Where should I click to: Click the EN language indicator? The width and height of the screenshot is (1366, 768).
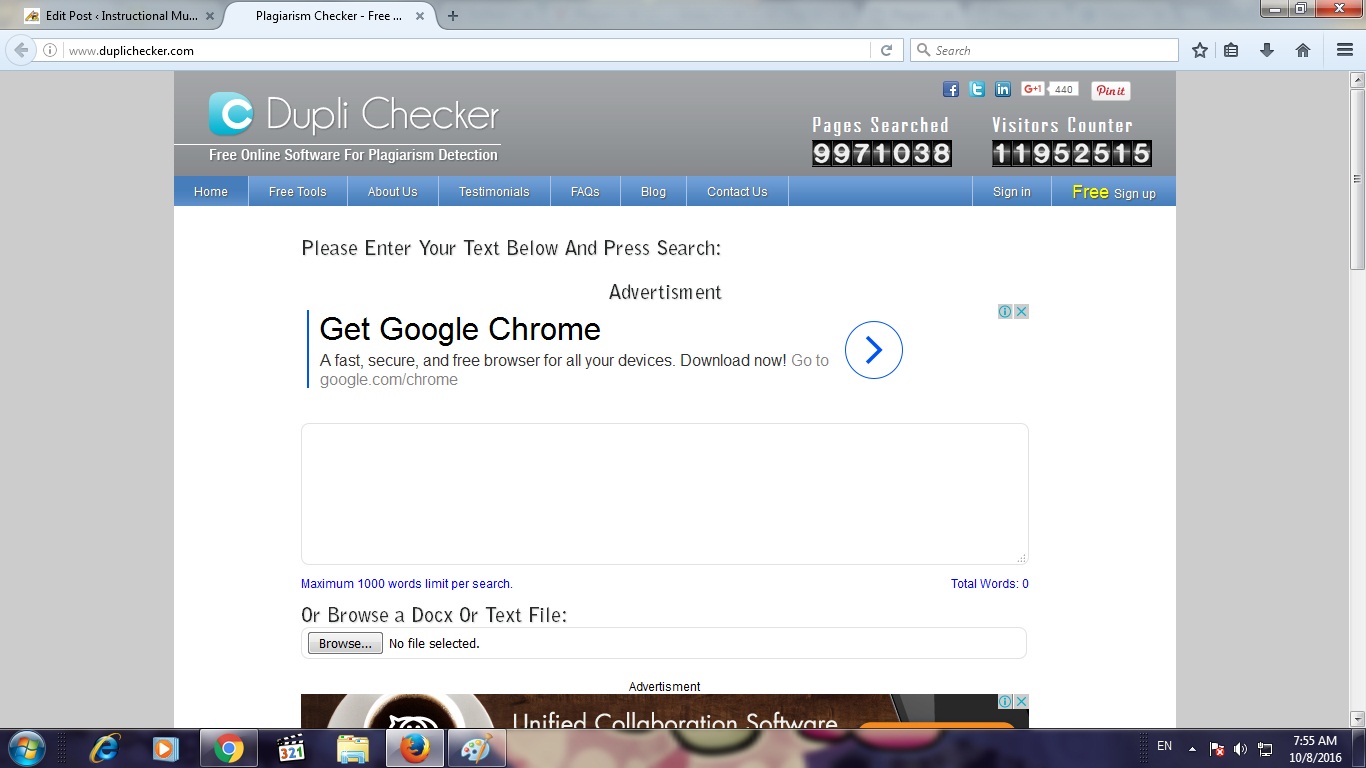[x=1164, y=746]
